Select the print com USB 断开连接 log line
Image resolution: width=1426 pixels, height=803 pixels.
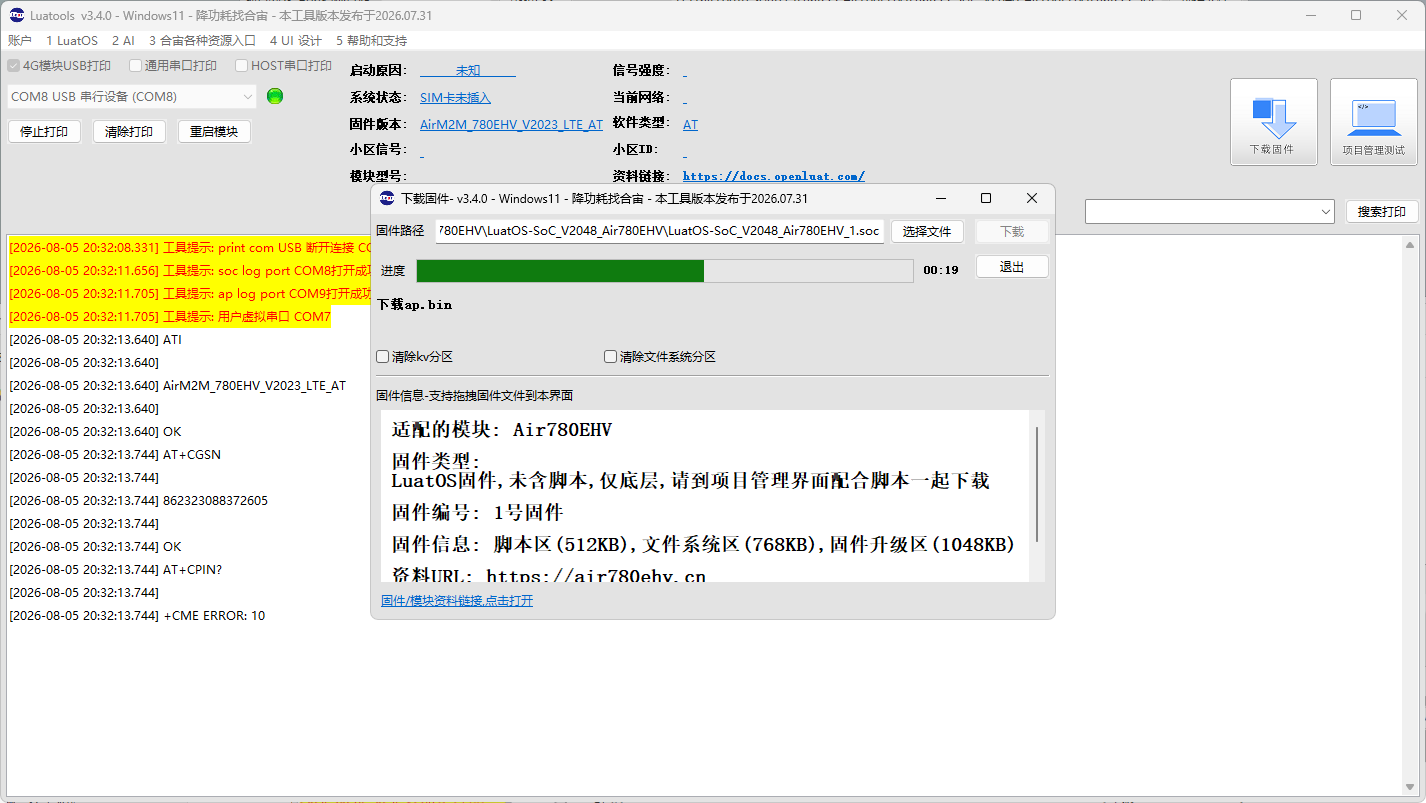(x=190, y=248)
